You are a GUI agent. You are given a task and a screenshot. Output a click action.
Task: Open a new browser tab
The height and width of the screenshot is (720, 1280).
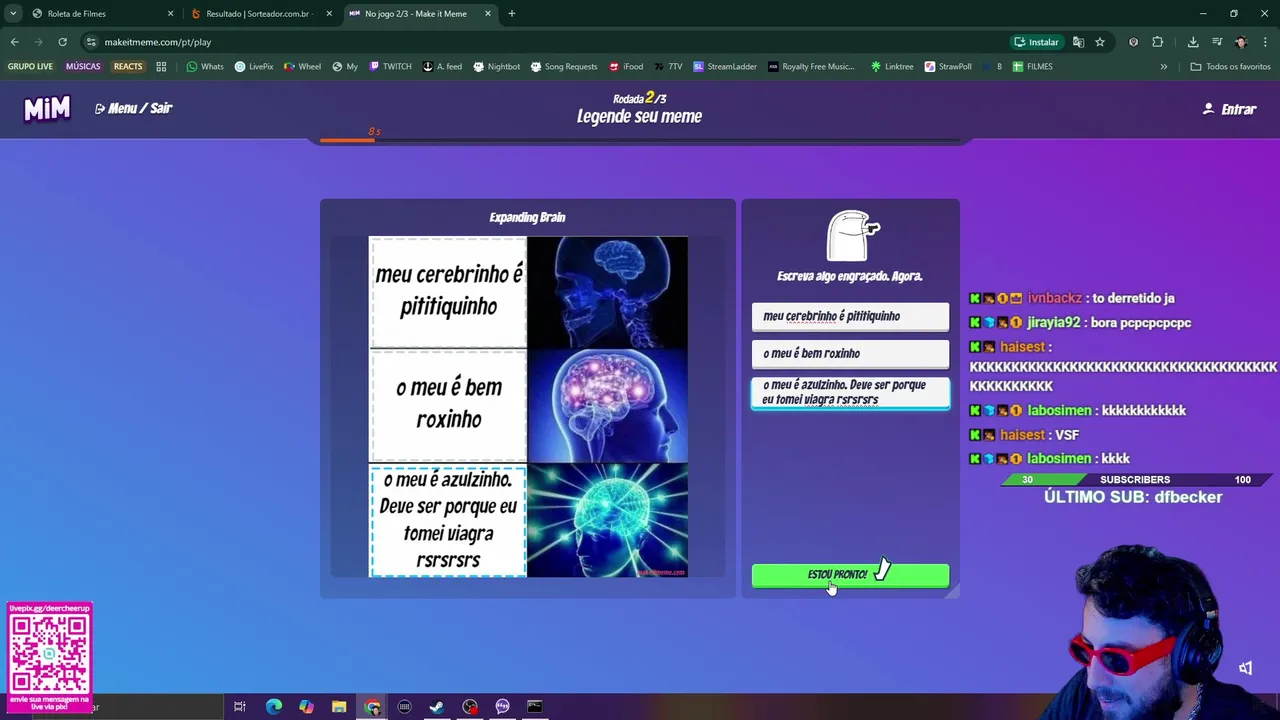pos(511,14)
